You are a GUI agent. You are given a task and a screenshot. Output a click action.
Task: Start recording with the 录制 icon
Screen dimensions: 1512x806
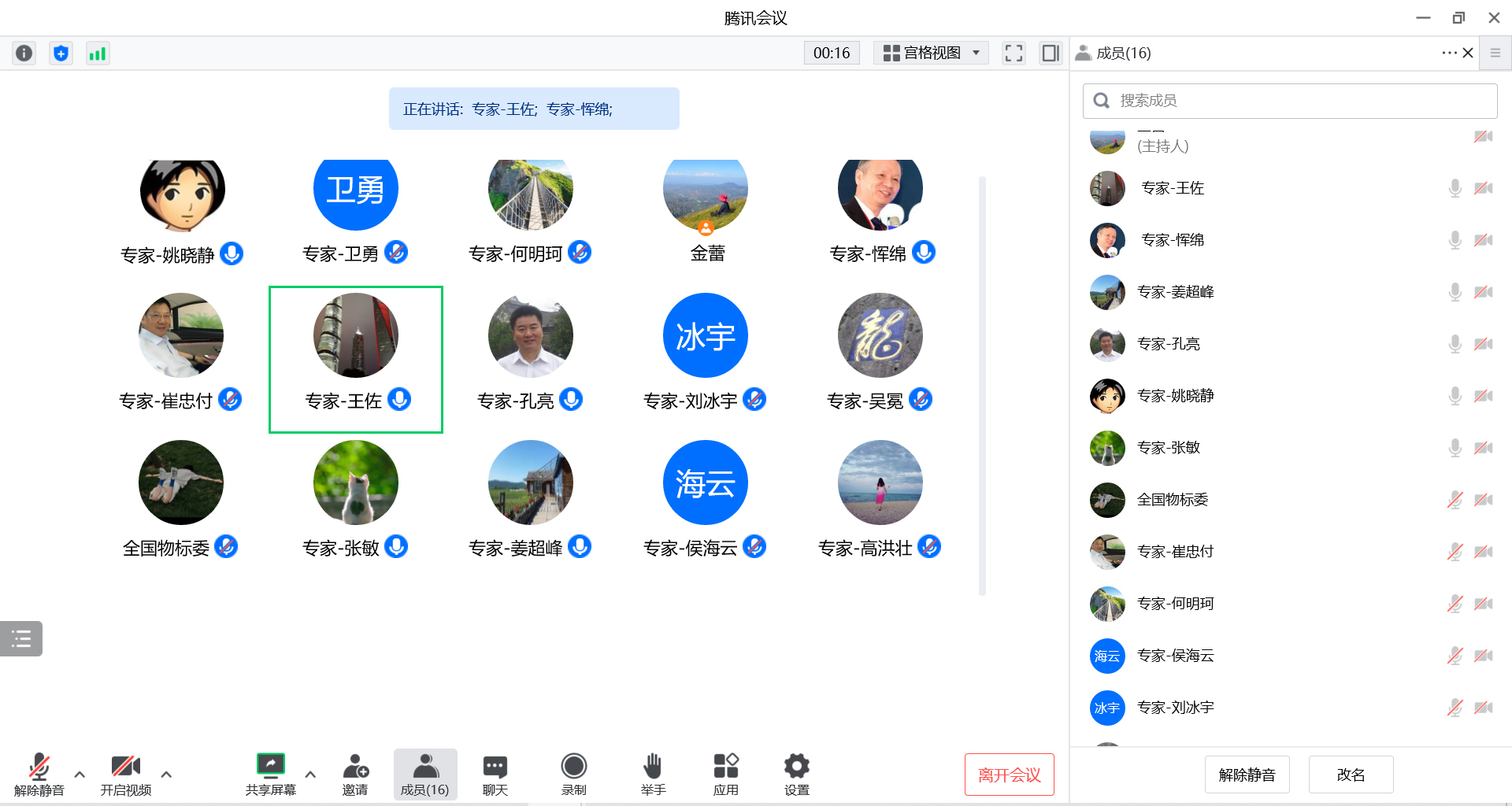click(x=573, y=775)
